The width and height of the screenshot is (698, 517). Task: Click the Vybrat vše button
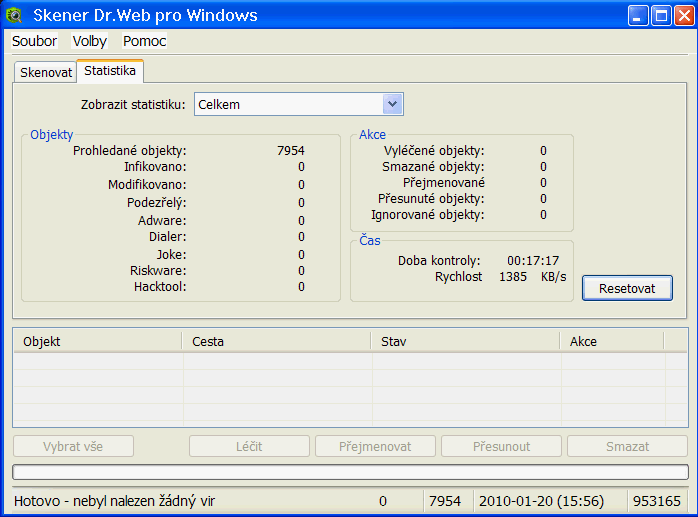point(73,446)
